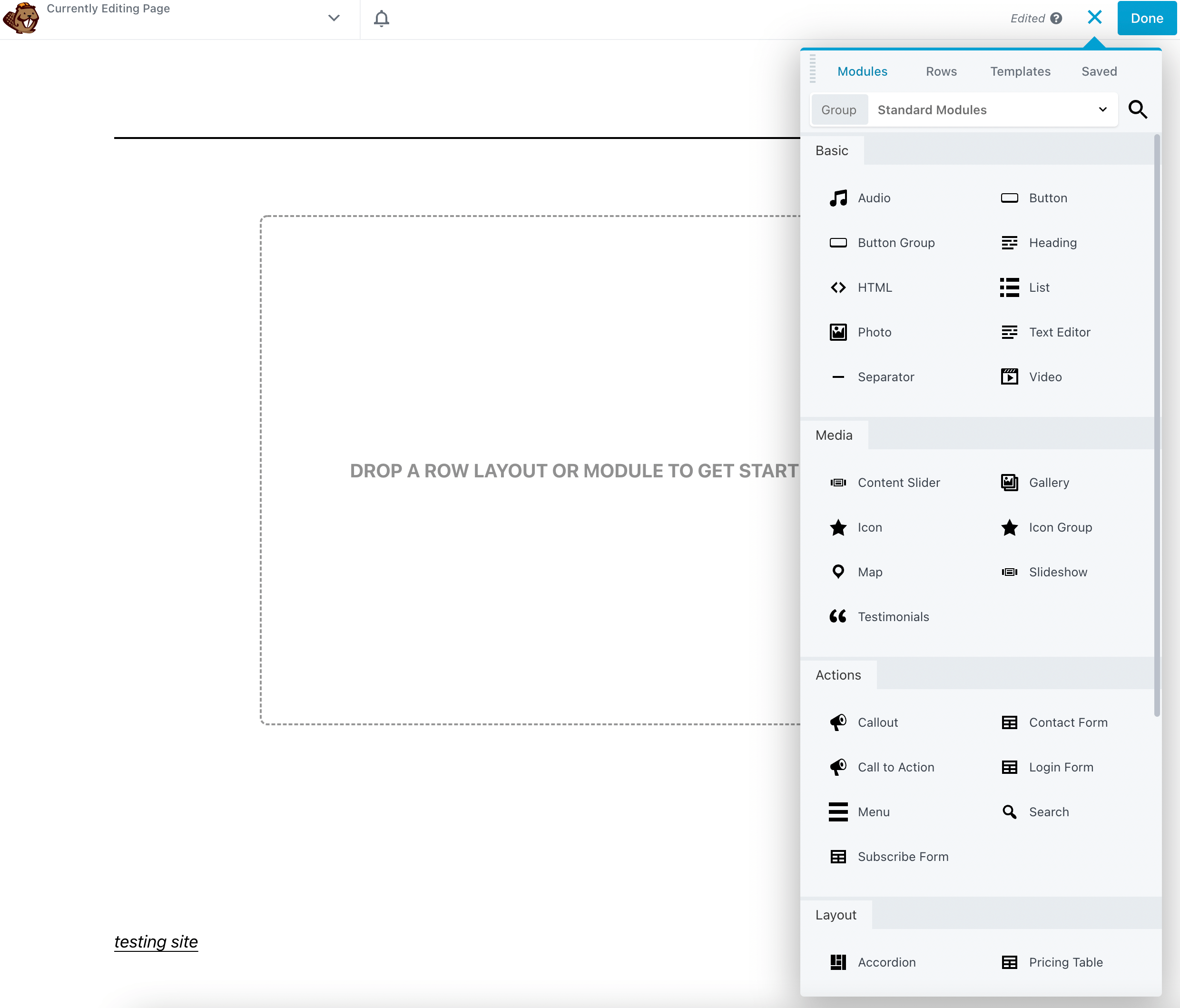Screen dimensions: 1180x1008
Task: Click the Photo module icon
Action: point(838,332)
